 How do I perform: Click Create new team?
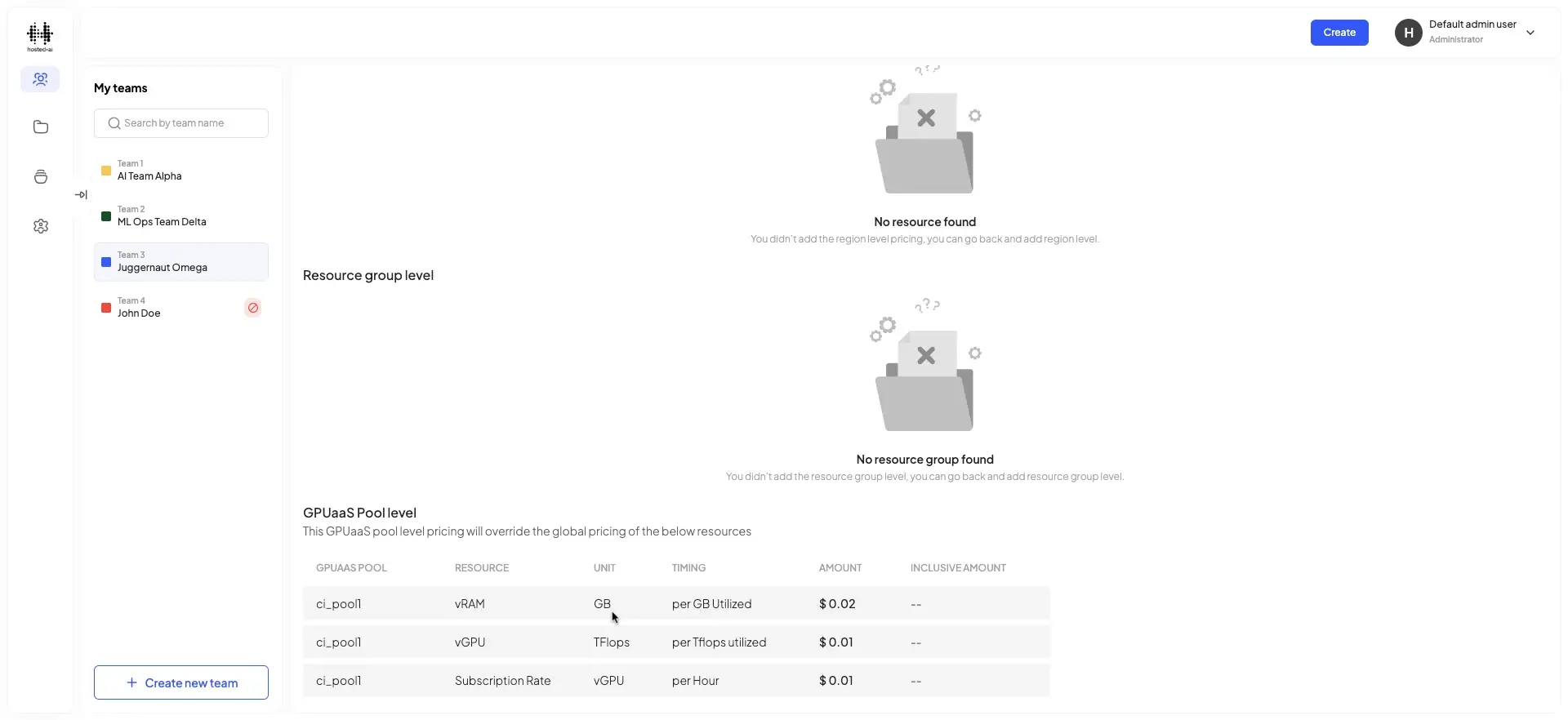click(180, 682)
